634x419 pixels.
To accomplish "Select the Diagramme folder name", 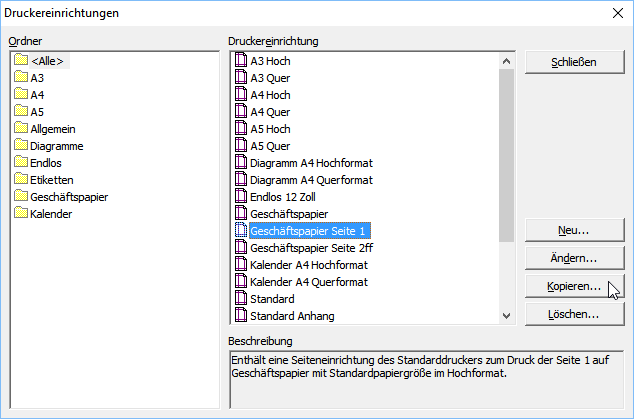I will pyautogui.click(x=57, y=146).
